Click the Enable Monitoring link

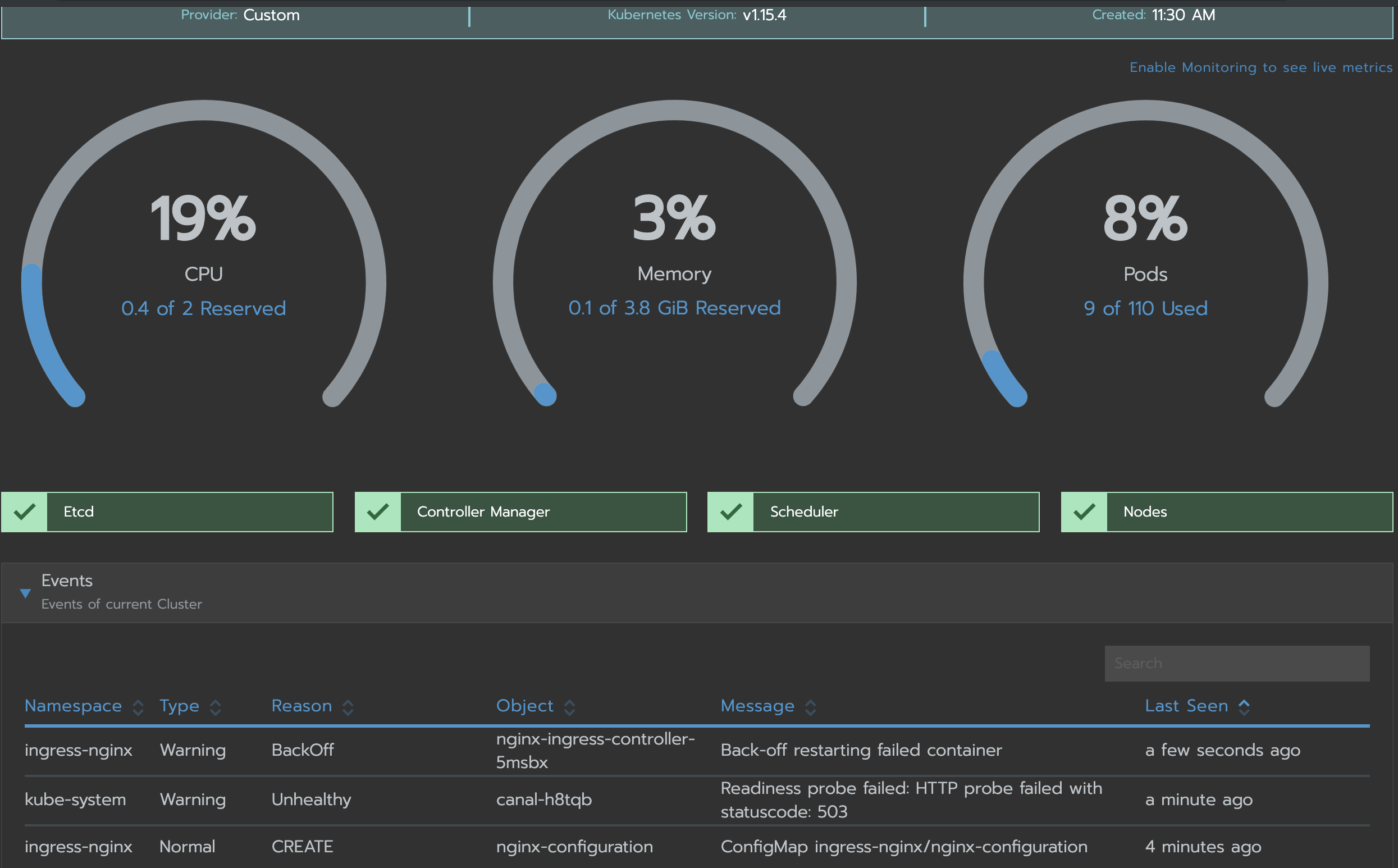pos(1260,67)
